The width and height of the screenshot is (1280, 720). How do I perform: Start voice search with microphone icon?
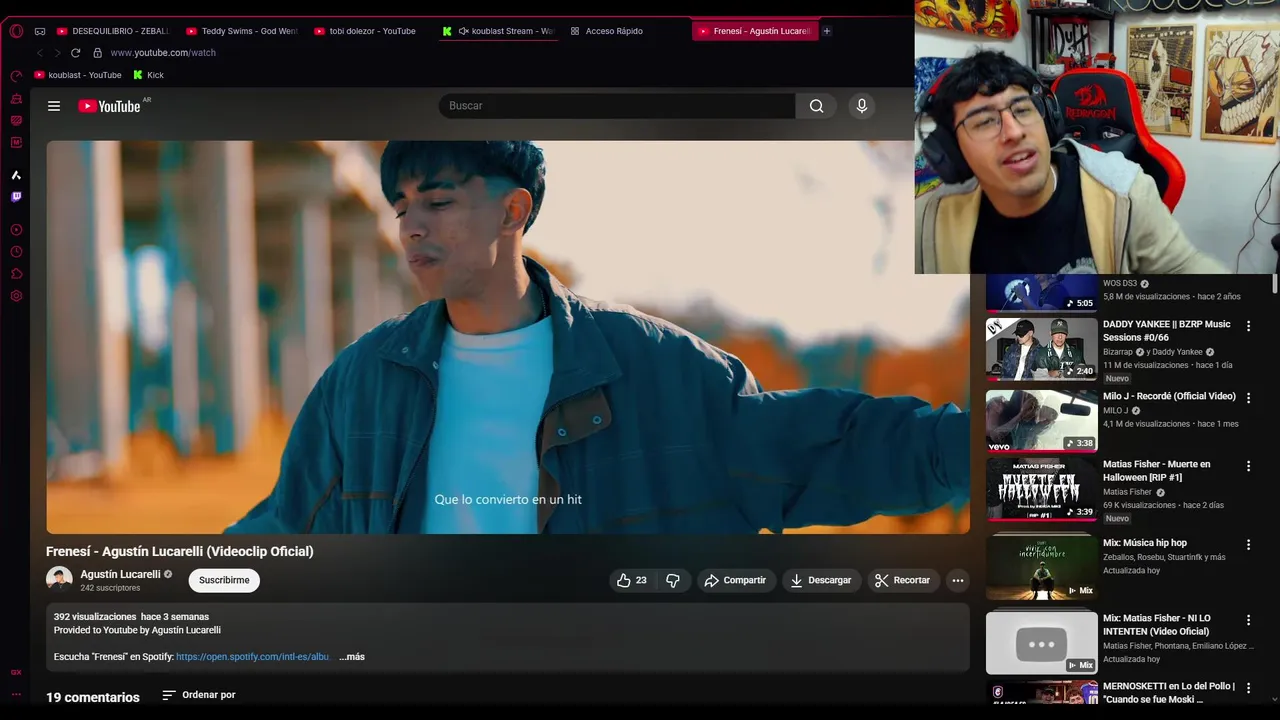pyautogui.click(x=862, y=106)
